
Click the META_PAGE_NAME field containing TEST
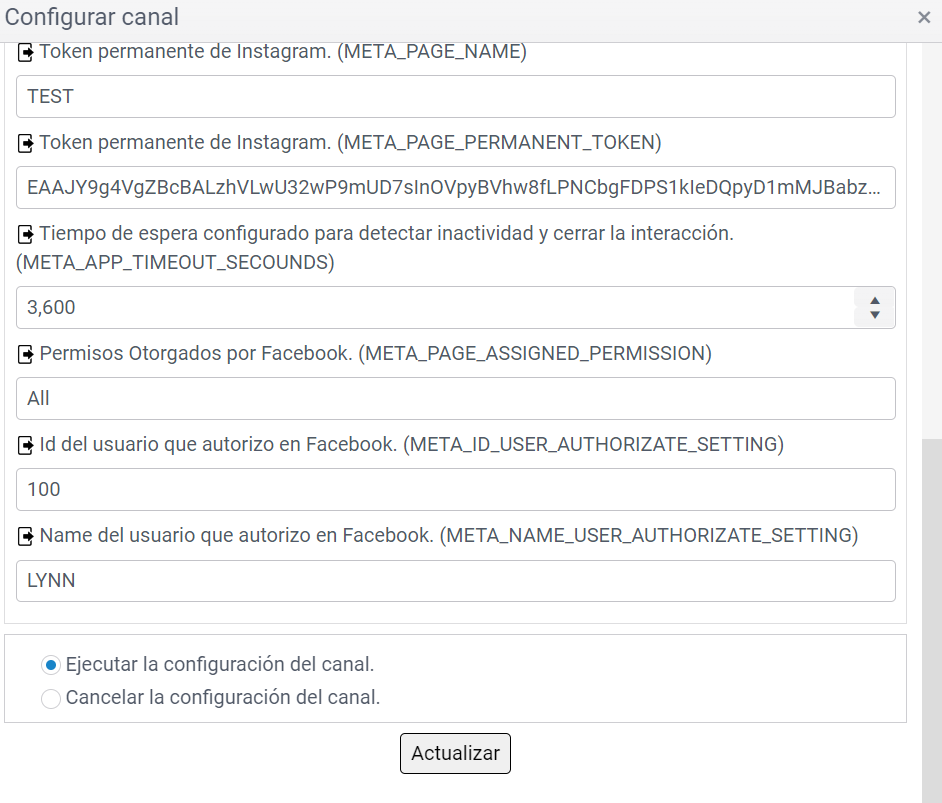click(x=455, y=97)
